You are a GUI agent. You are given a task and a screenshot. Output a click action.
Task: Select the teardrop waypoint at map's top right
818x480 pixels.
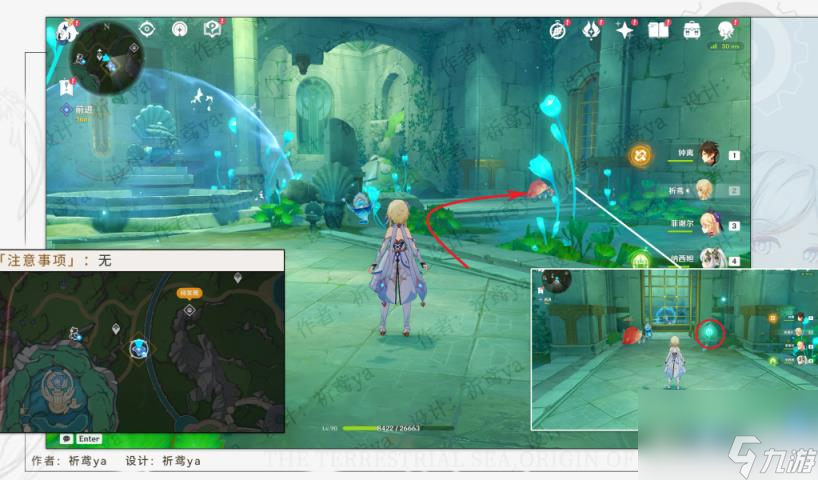tap(238, 278)
